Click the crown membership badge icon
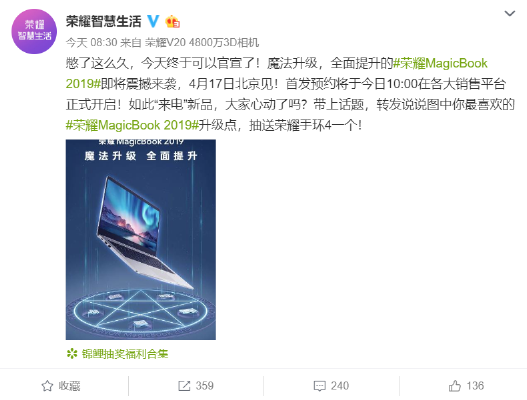The width and height of the screenshot is (527, 400). pos(172,22)
